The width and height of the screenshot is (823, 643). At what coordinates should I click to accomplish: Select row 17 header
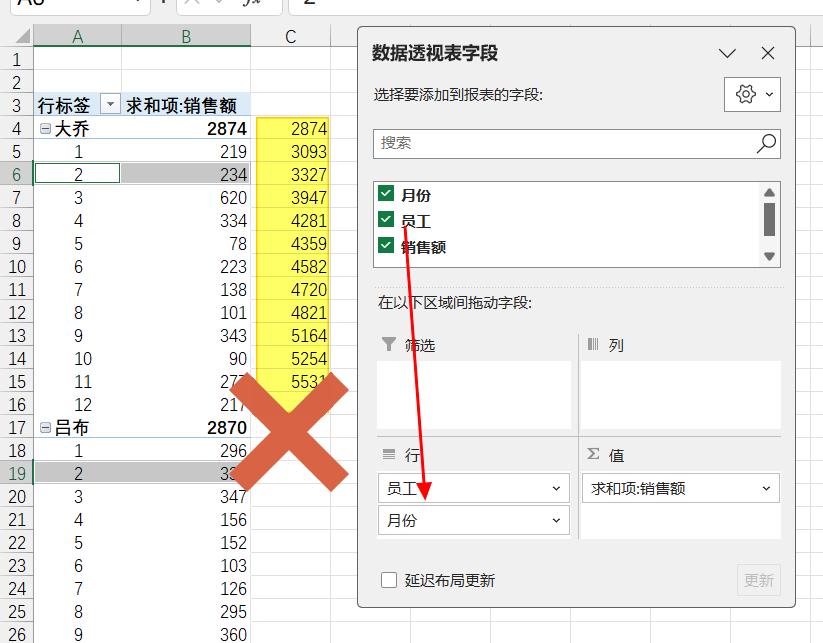[x=16, y=428]
